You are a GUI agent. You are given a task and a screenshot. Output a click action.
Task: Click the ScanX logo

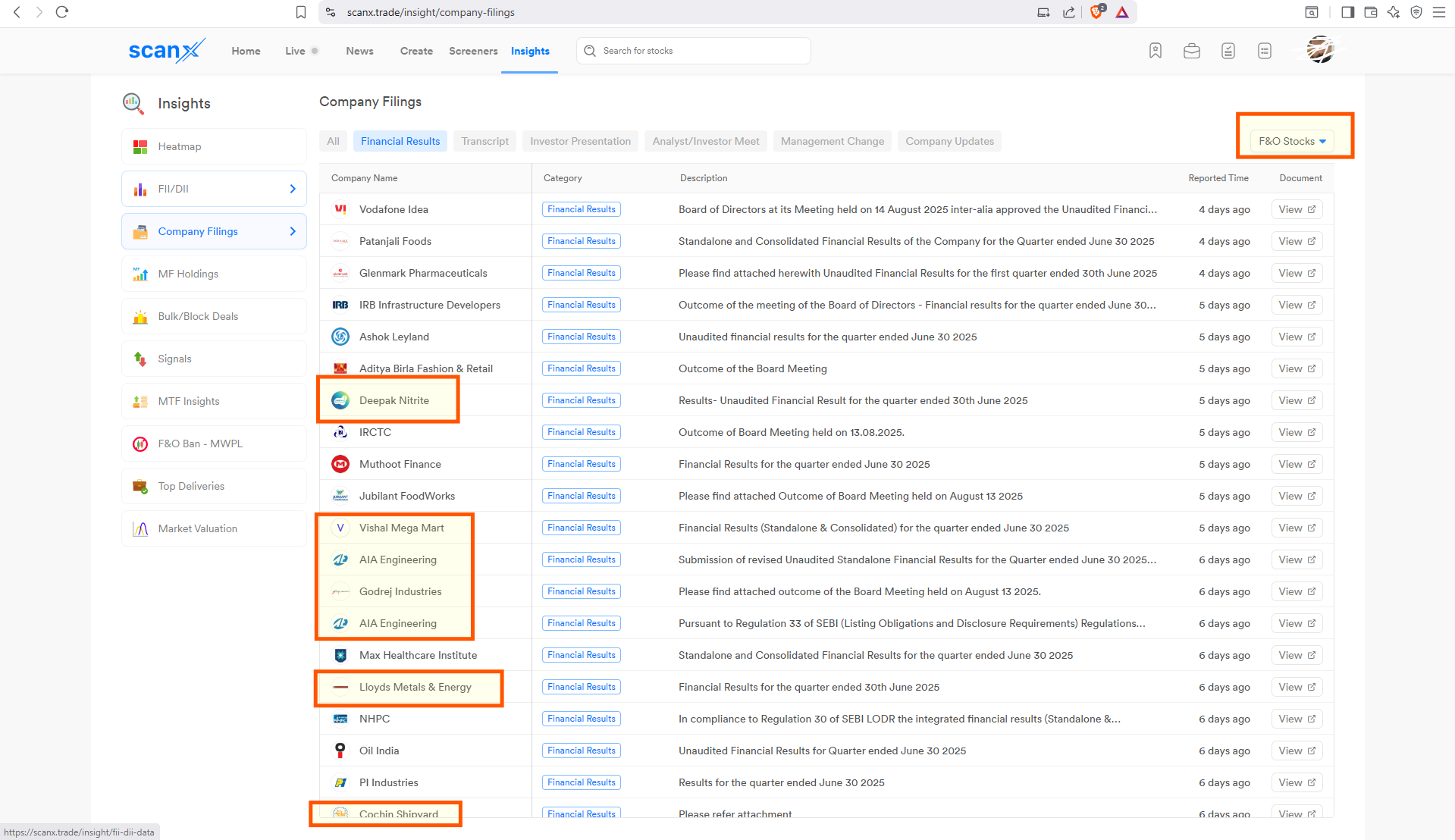166,51
